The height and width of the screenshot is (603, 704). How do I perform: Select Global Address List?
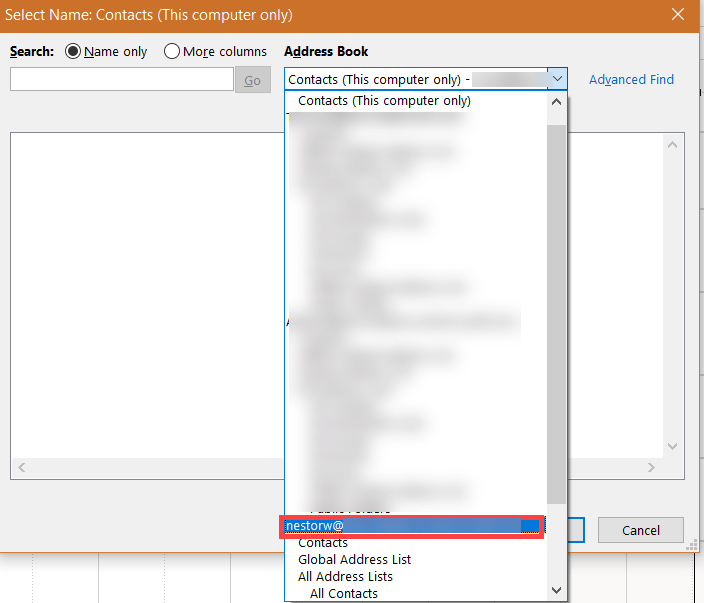[x=354, y=559]
